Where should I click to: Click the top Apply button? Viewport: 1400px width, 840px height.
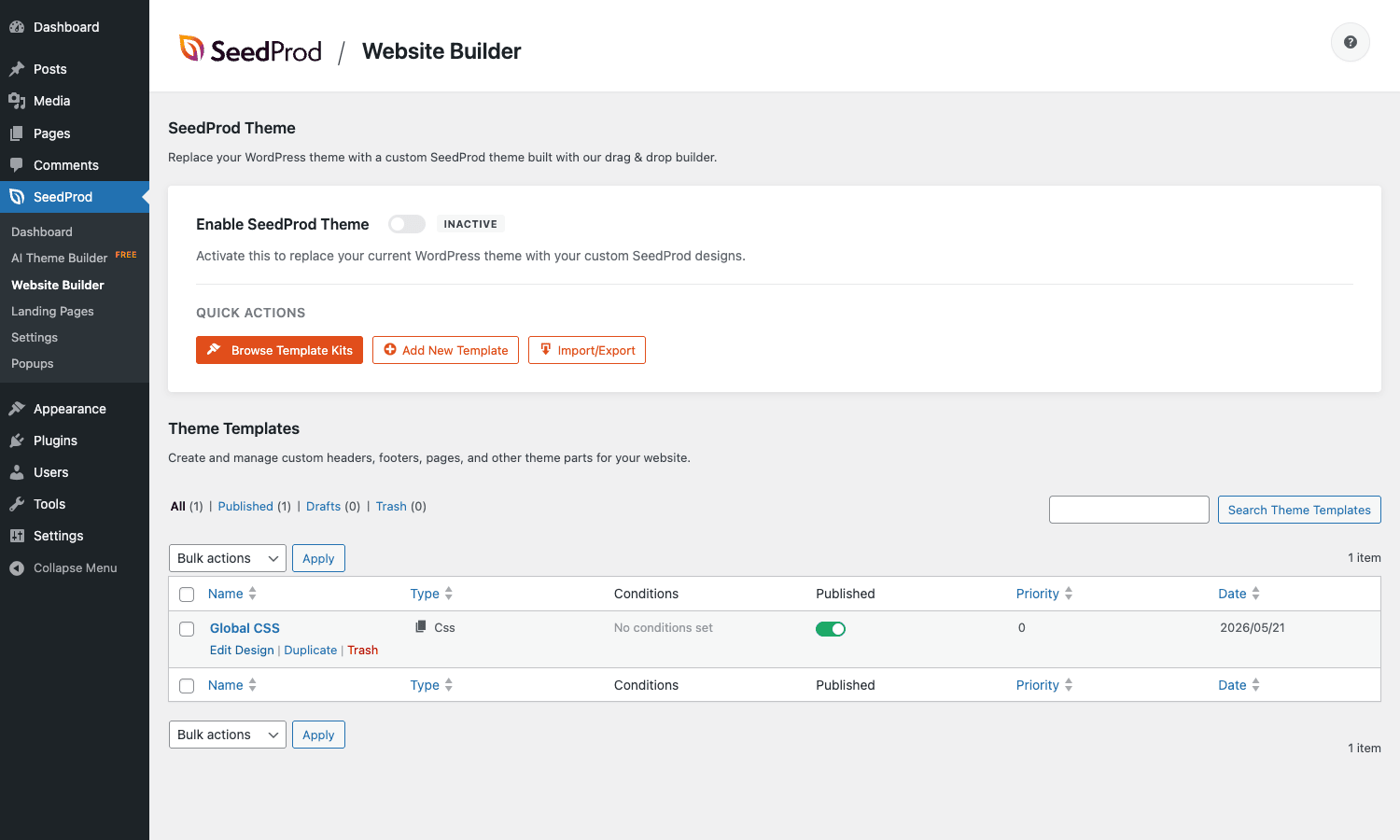coord(318,558)
